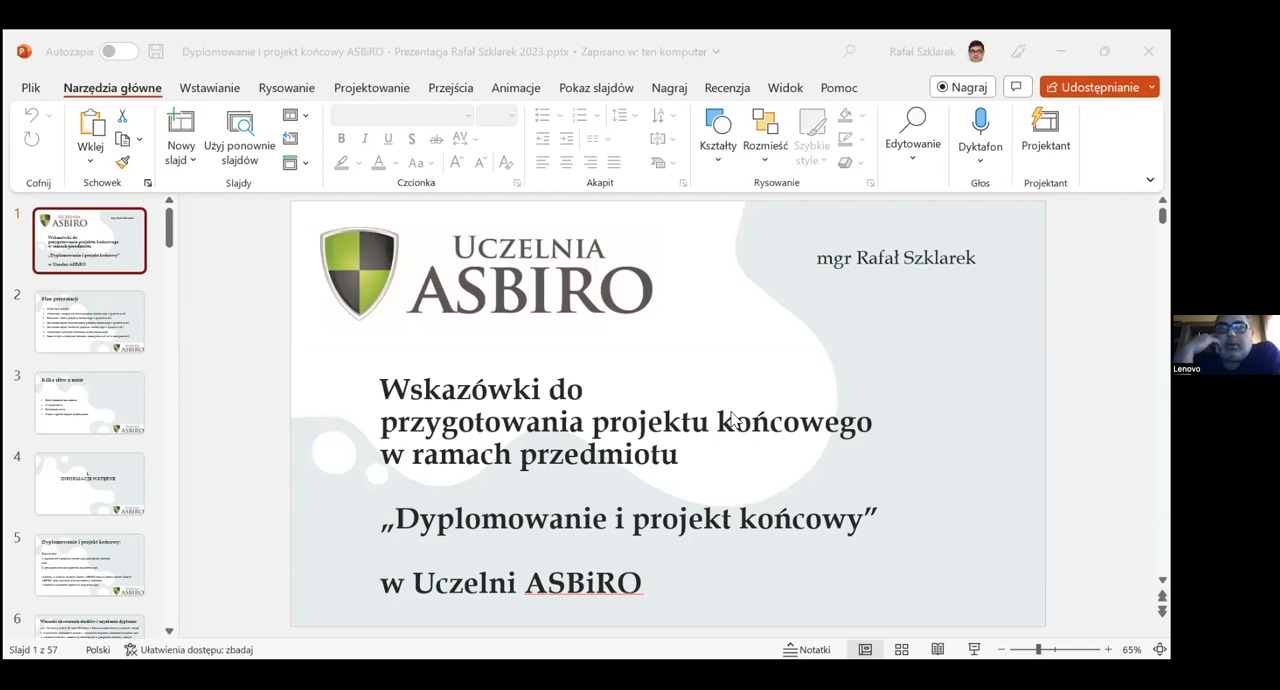Undo the last action (Cofnij)
This screenshot has height=690, width=1280.
[31, 116]
